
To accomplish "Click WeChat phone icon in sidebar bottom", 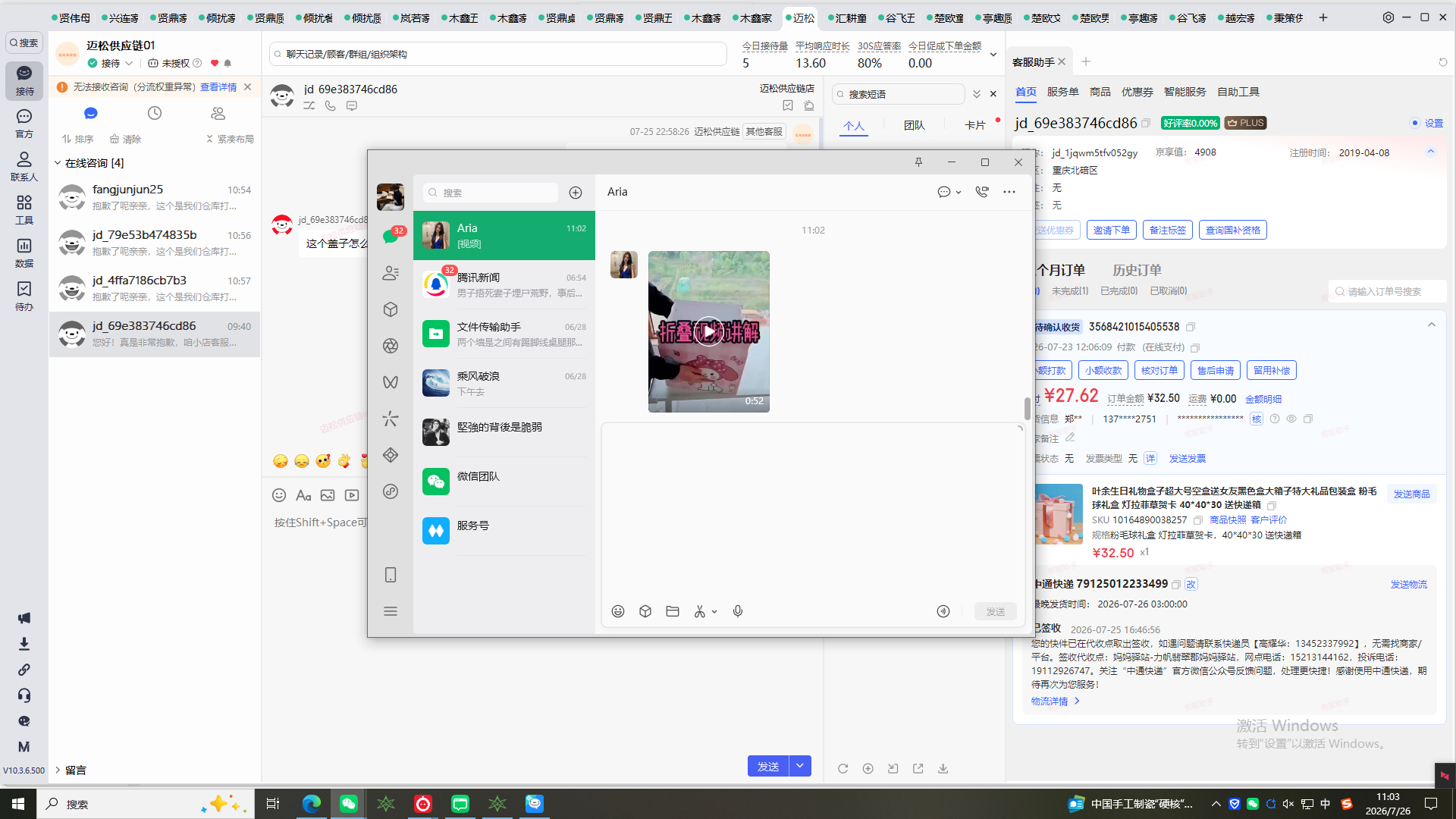I will pyautogui.click(x=391, y=575).
